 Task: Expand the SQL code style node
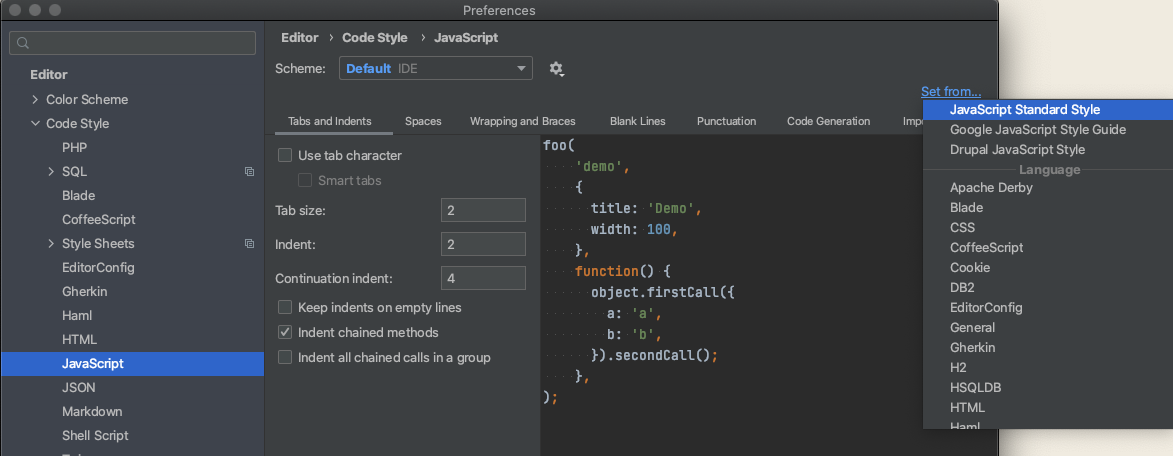click(x=51, y=172)
